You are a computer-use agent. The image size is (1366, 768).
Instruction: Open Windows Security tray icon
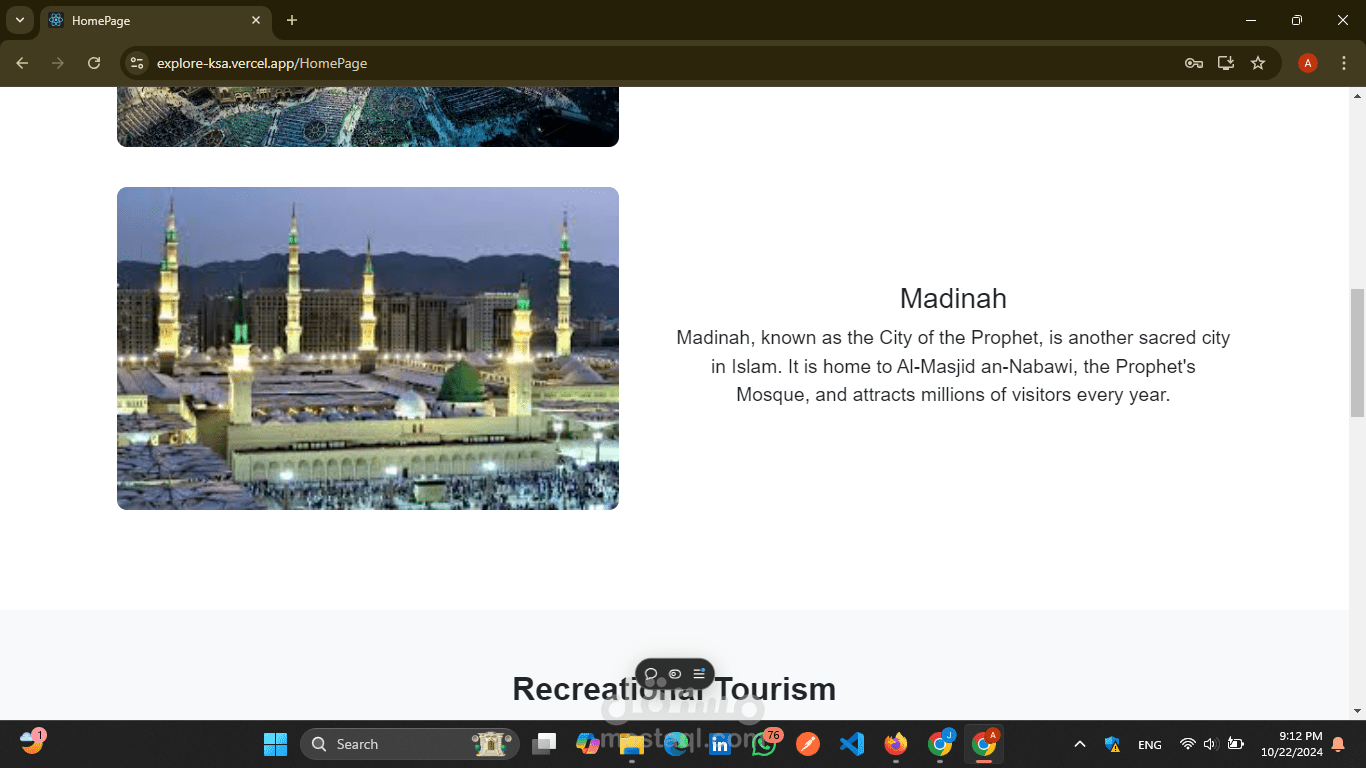1112,744
